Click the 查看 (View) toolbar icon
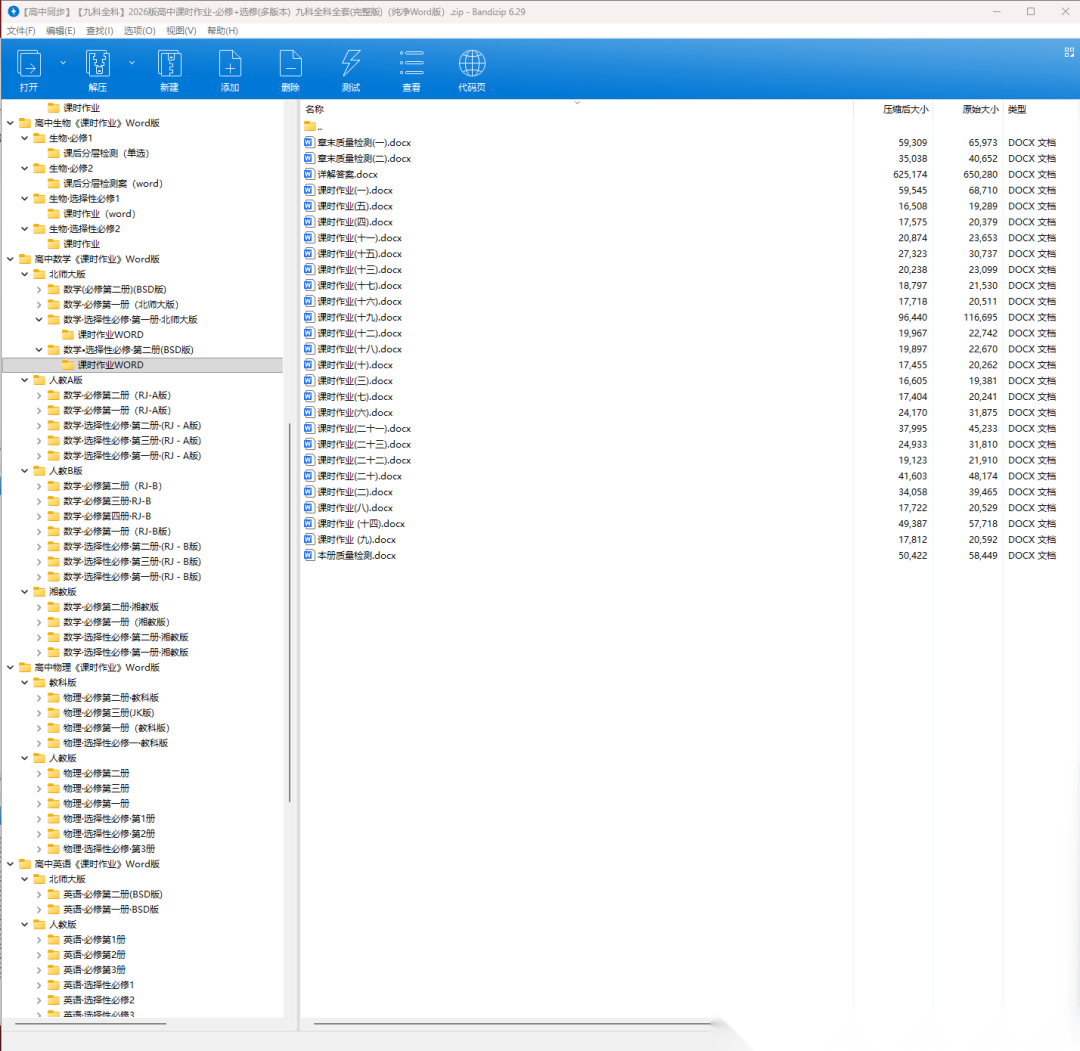 411,66
